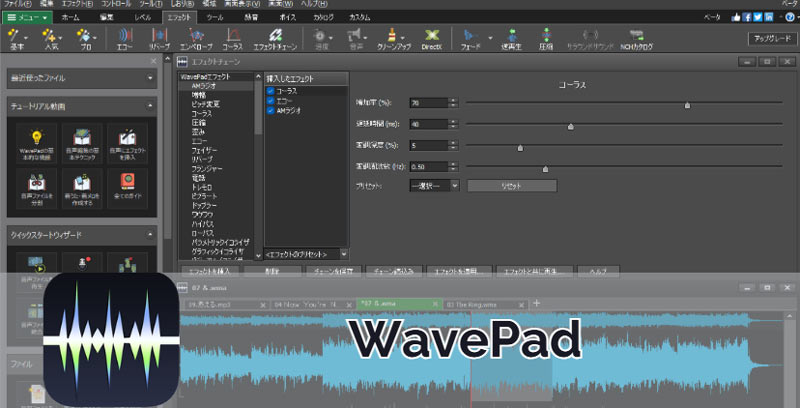Open the 人気 effects icon

pos(51,39)
